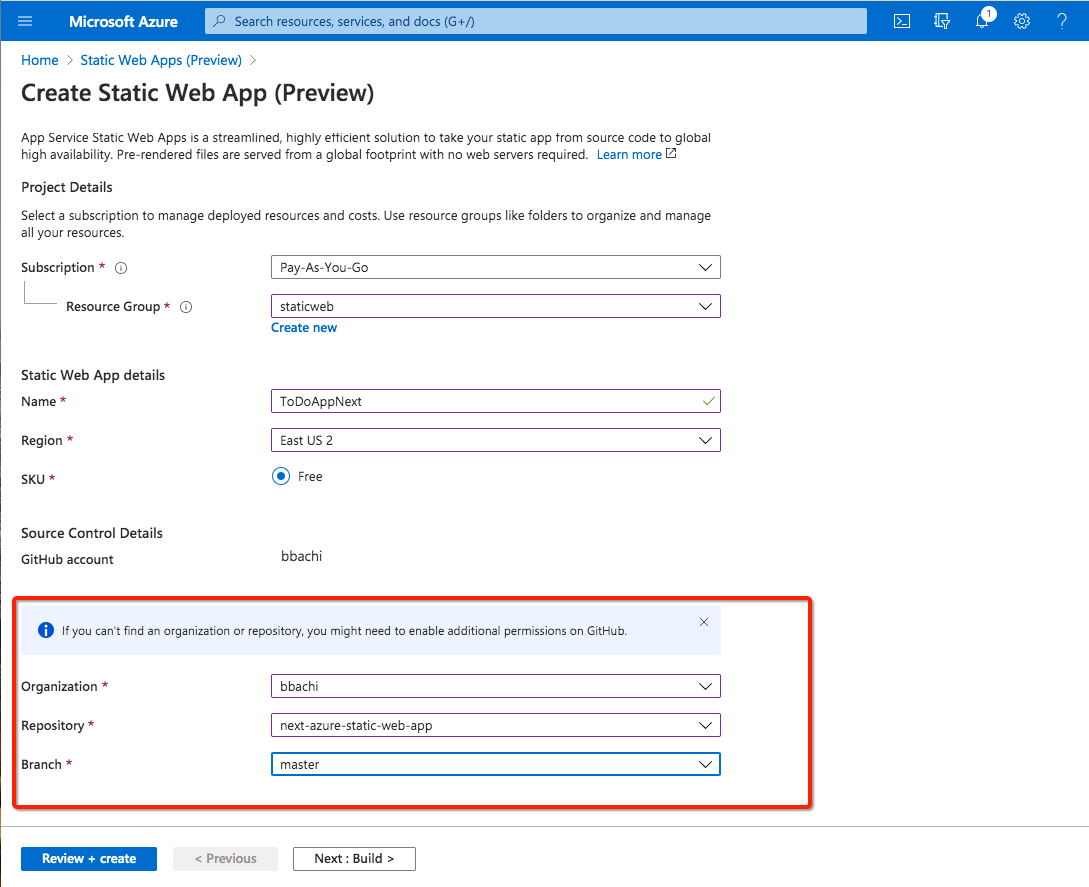This screenshot has height=887, width=1089.
Task: Open the hamburger portal menu
Action: pos(25,21)
